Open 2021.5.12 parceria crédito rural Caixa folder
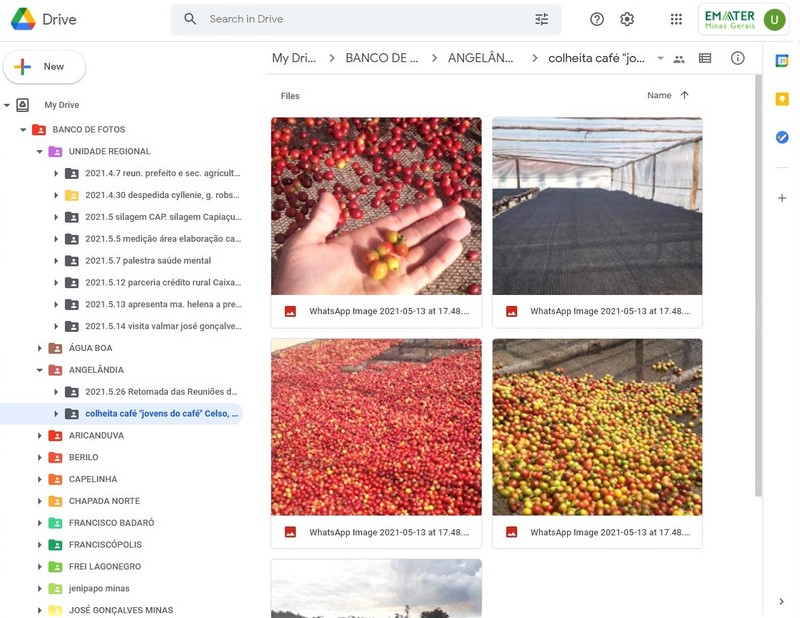Viewport: 800px width, 618px height. pos(163,283)
